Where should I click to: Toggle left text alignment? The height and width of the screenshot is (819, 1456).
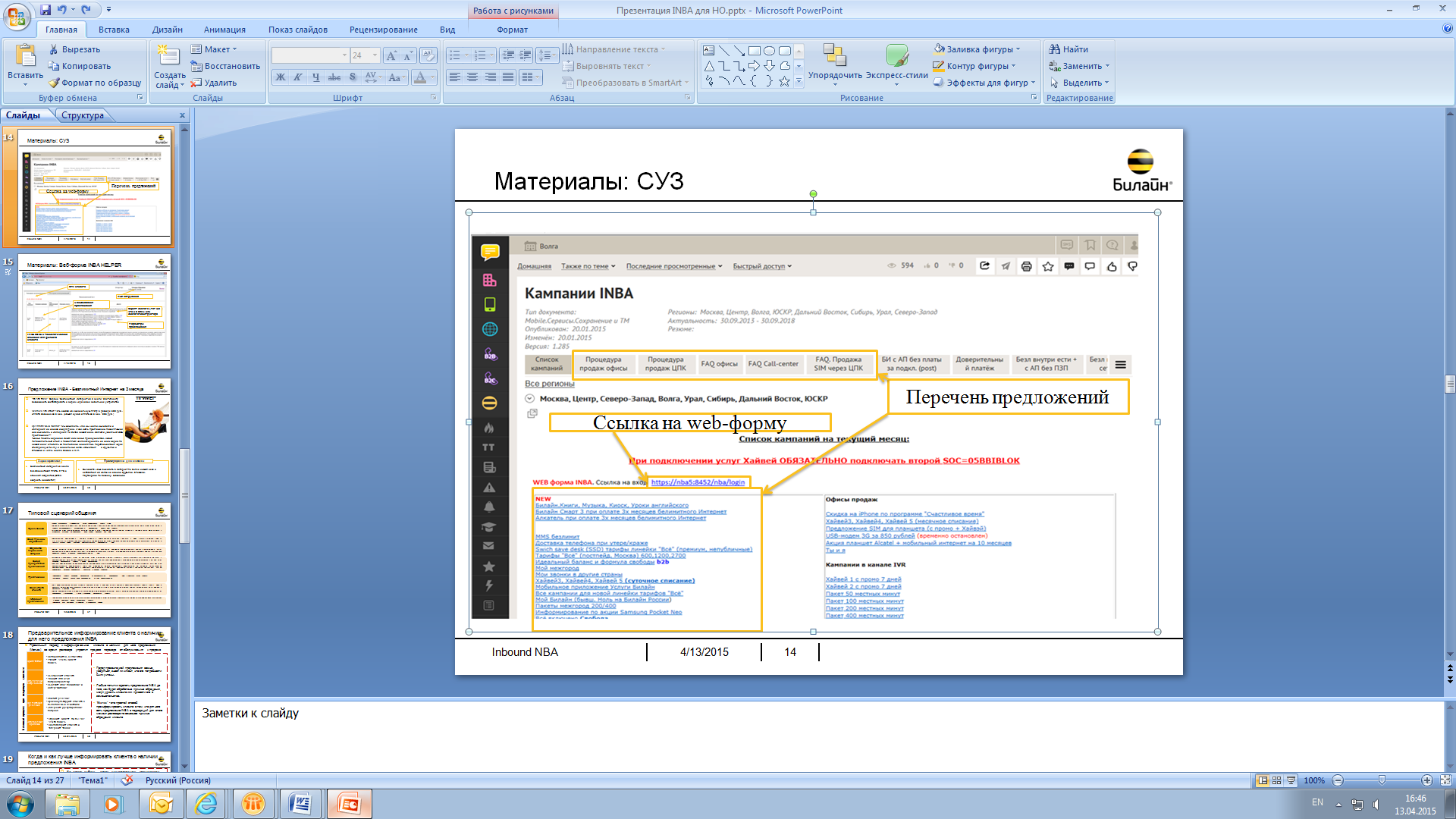[455, 77]
